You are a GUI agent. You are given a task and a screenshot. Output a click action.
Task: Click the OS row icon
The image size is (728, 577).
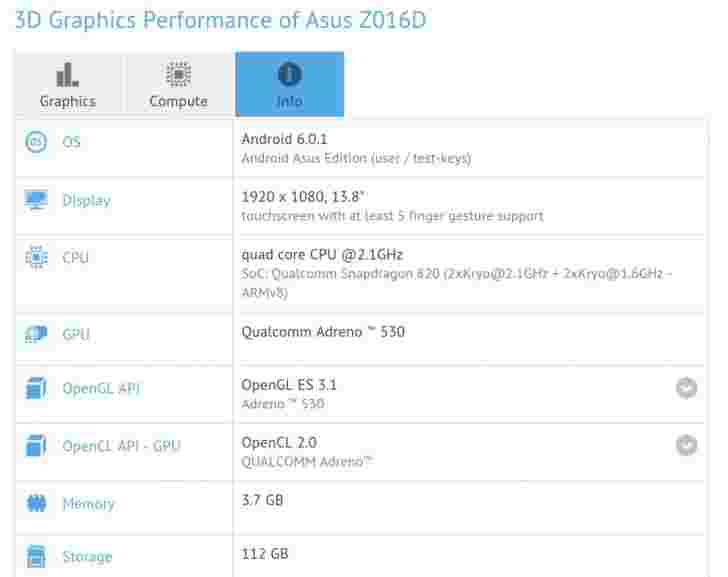[36, 142]
